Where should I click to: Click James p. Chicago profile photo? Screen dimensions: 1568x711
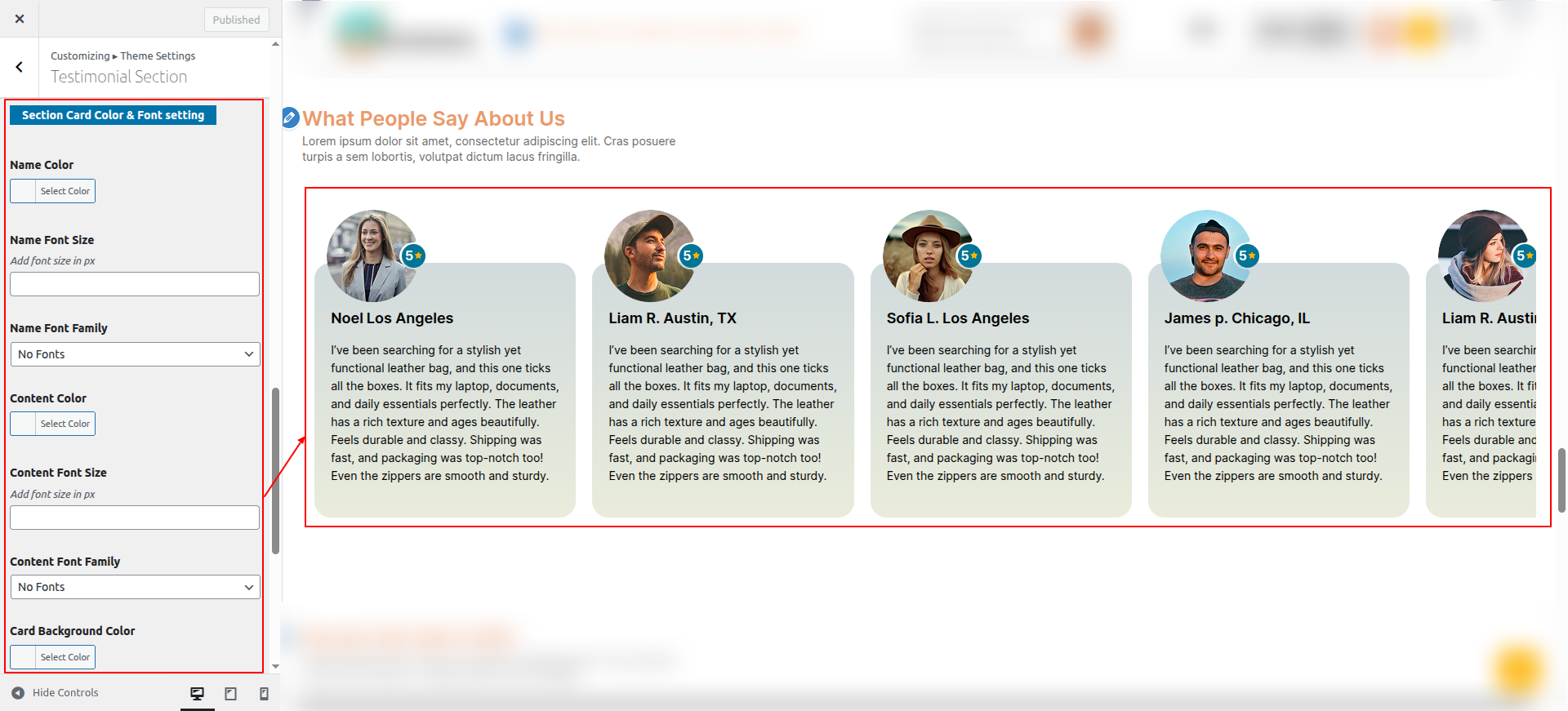point(1205,256)
